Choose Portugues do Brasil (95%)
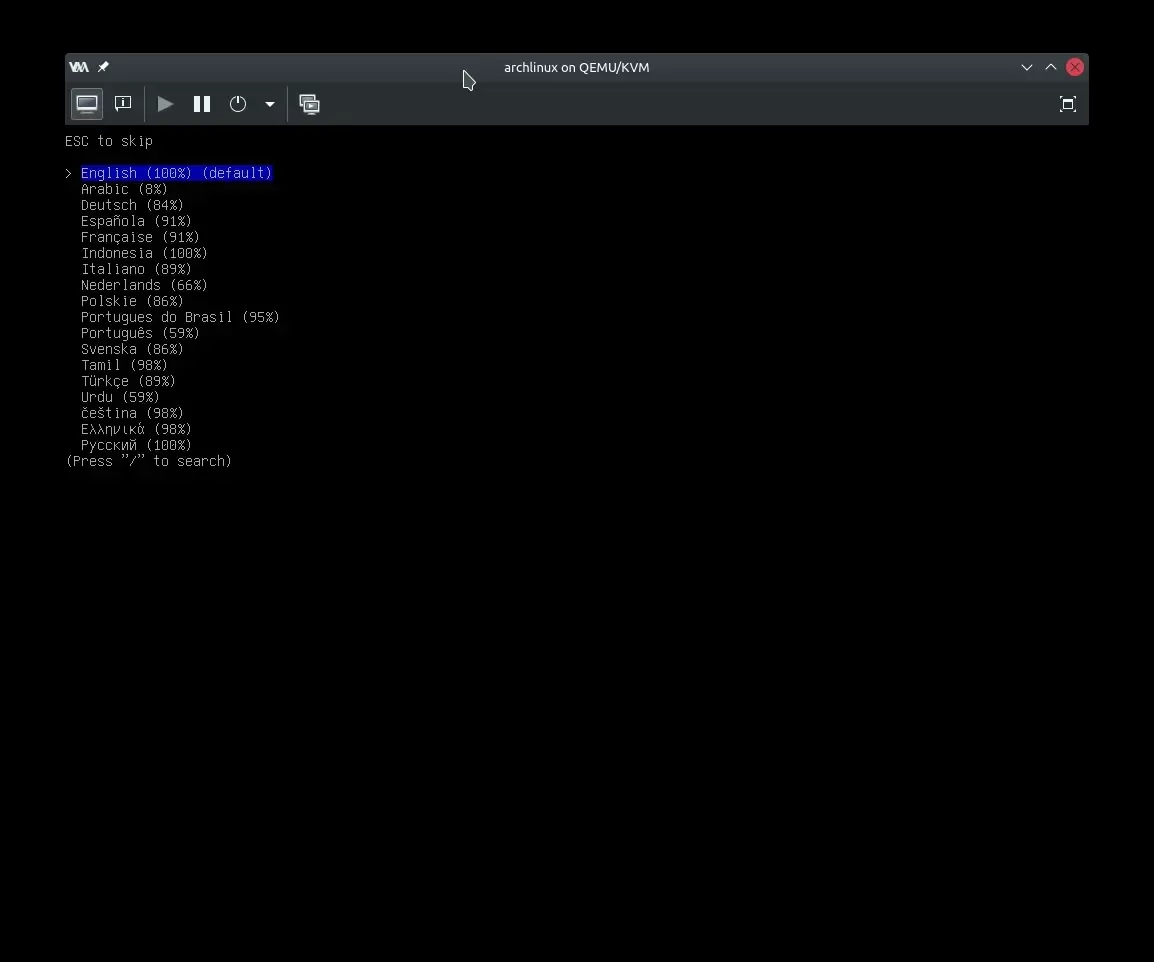This screenshot has height=962, width=1154. click(x=180, y=317)
